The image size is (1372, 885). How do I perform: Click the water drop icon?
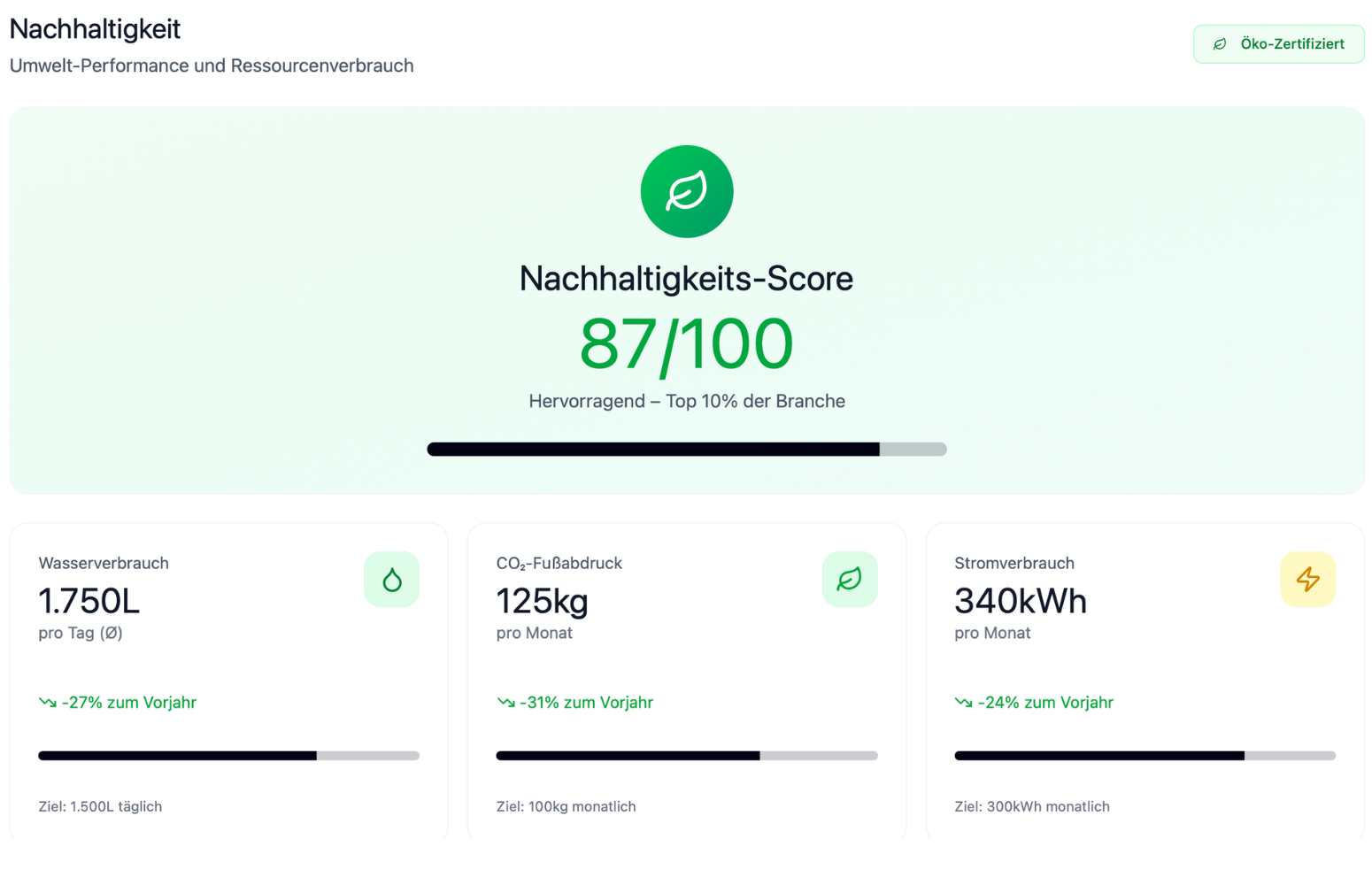(391, 580)
